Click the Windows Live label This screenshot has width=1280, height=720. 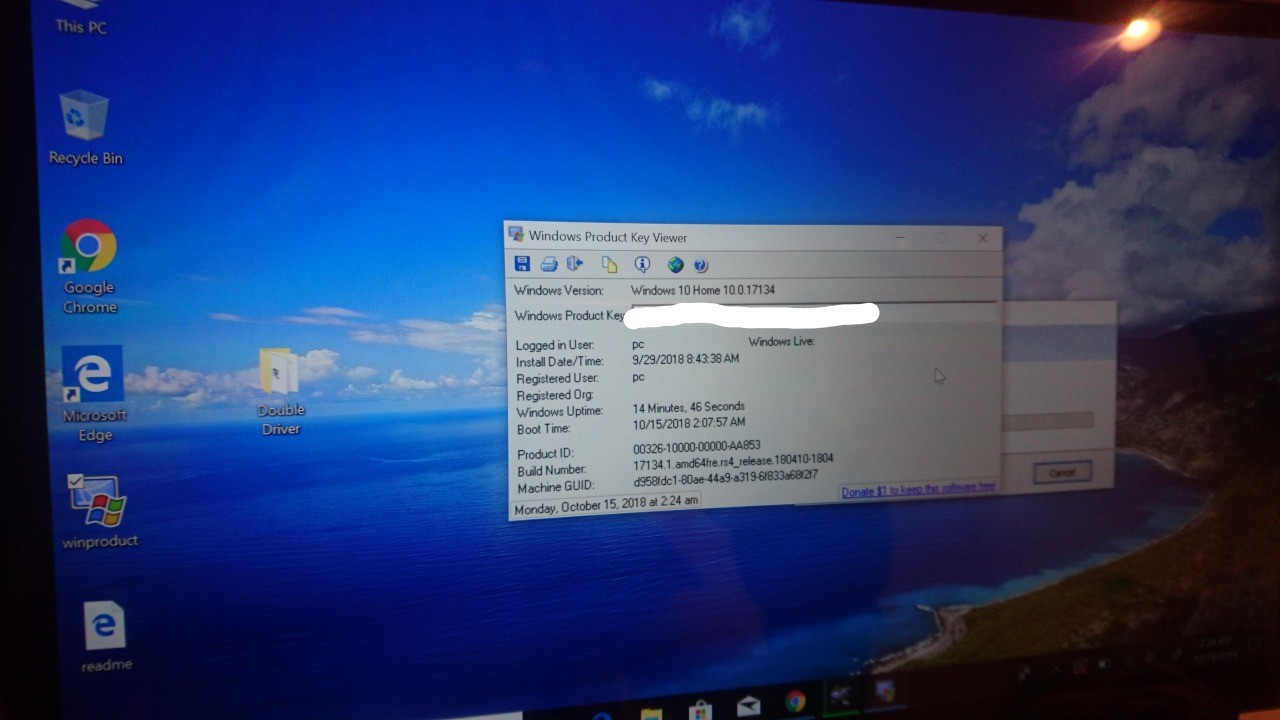(x=782, y=341)
